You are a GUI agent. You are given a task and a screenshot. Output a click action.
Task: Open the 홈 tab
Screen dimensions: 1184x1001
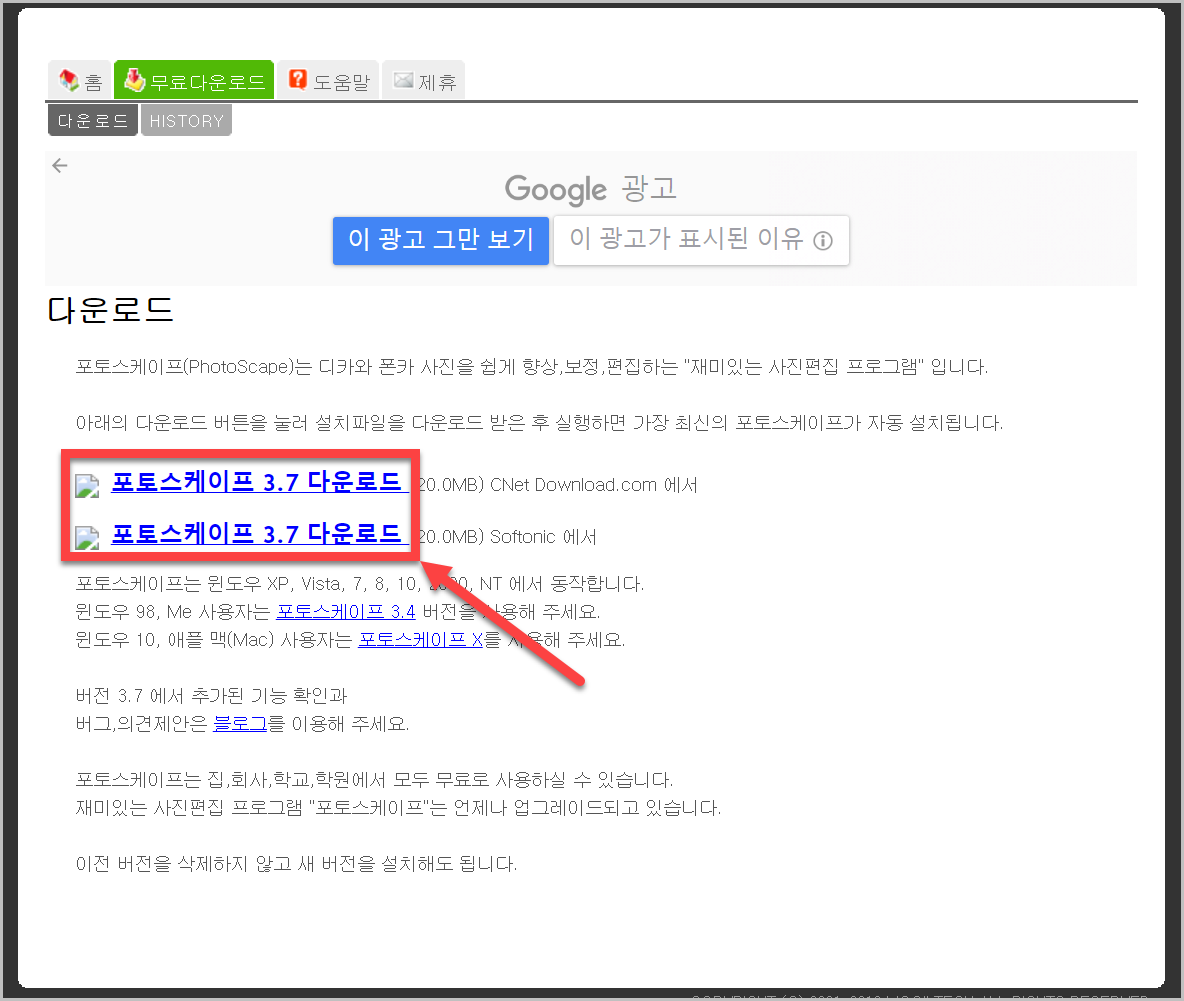tap(80, 80)
